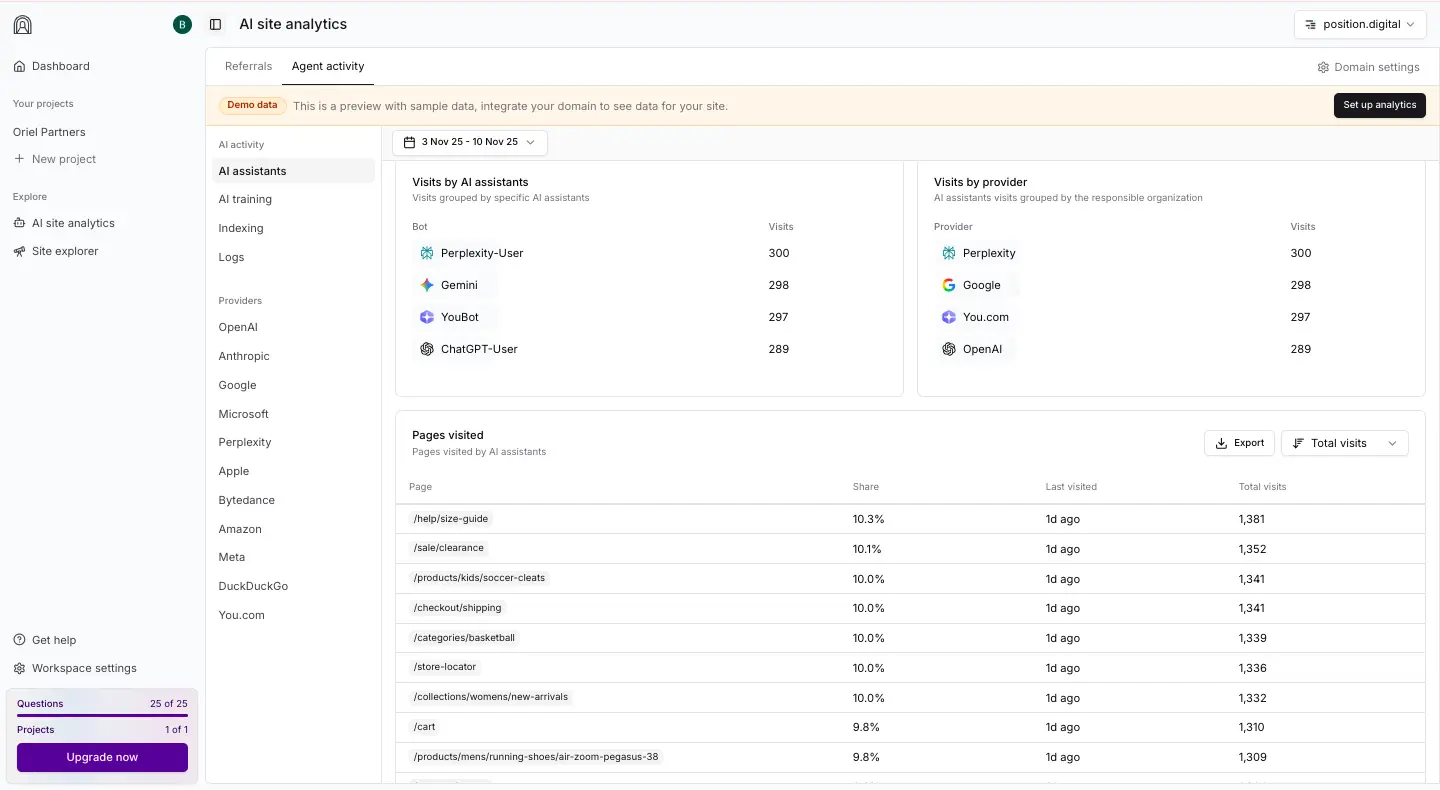This screenshot has height=790, width=1440.
Task: Open Domain settings gear link
Action: point(1368,67)
